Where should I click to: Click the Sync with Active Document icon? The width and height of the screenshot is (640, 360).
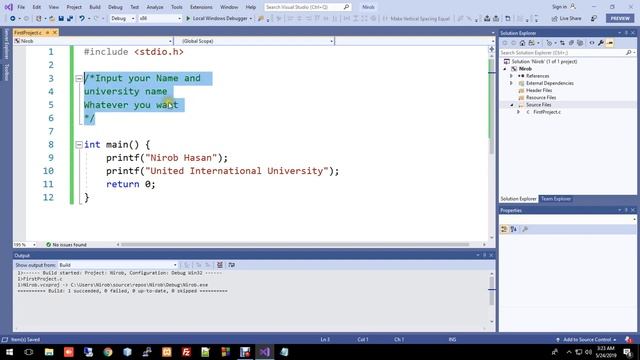click(562, 43)
